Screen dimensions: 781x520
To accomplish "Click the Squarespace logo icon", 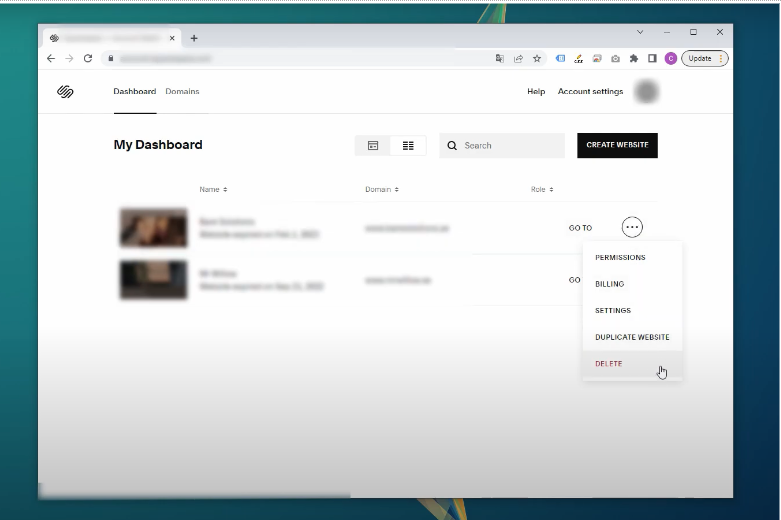I will tap(65, 92).
